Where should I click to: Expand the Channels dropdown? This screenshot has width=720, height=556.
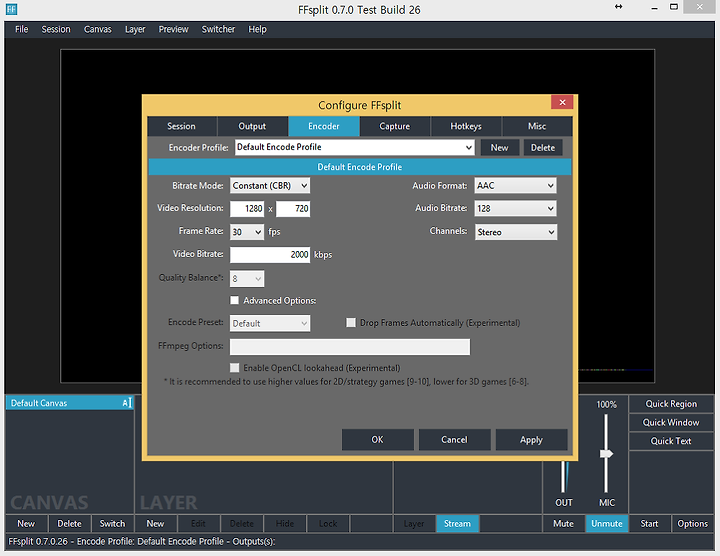pos(516,232)
